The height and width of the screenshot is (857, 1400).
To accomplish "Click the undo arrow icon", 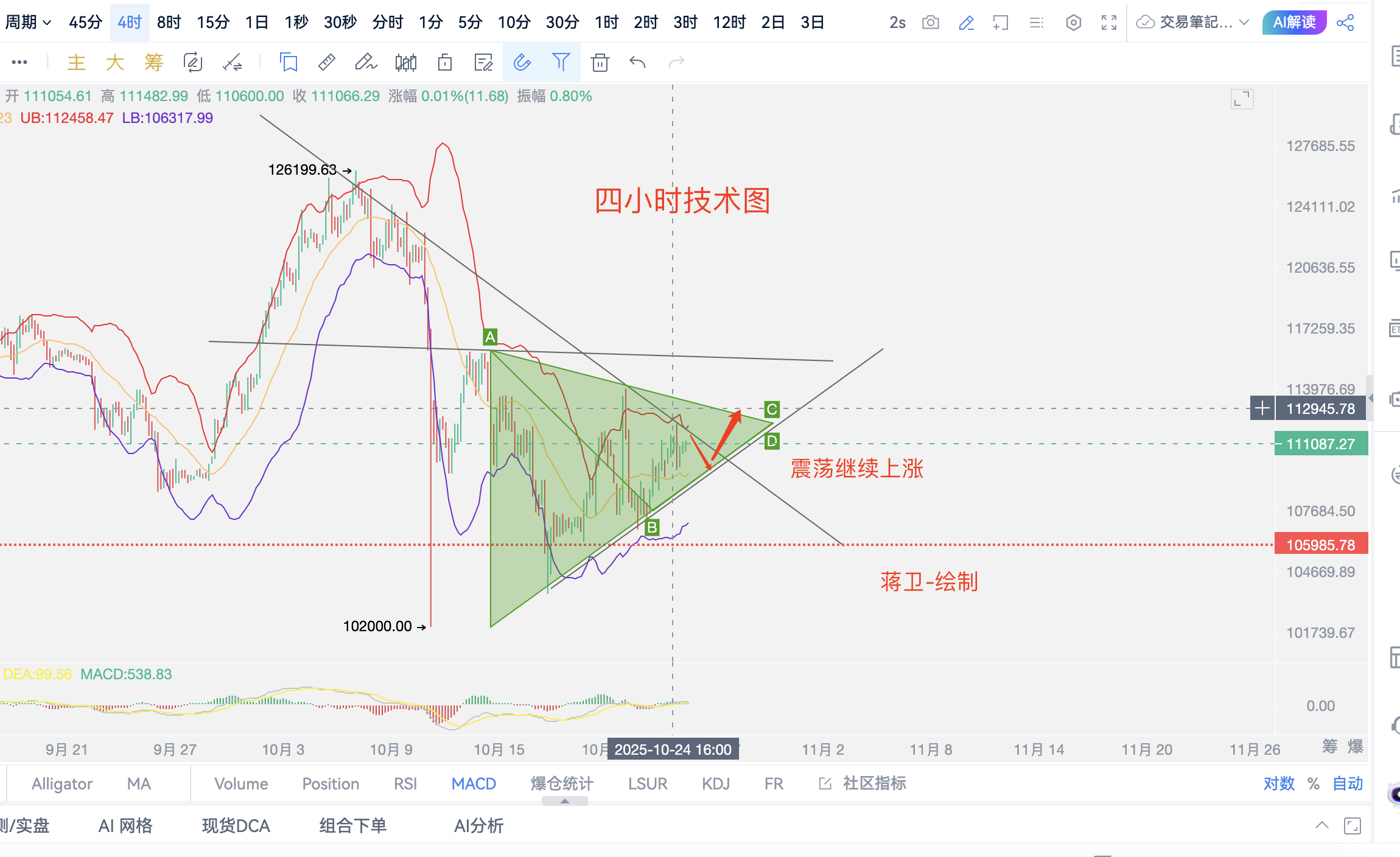I will pos(637,62).
